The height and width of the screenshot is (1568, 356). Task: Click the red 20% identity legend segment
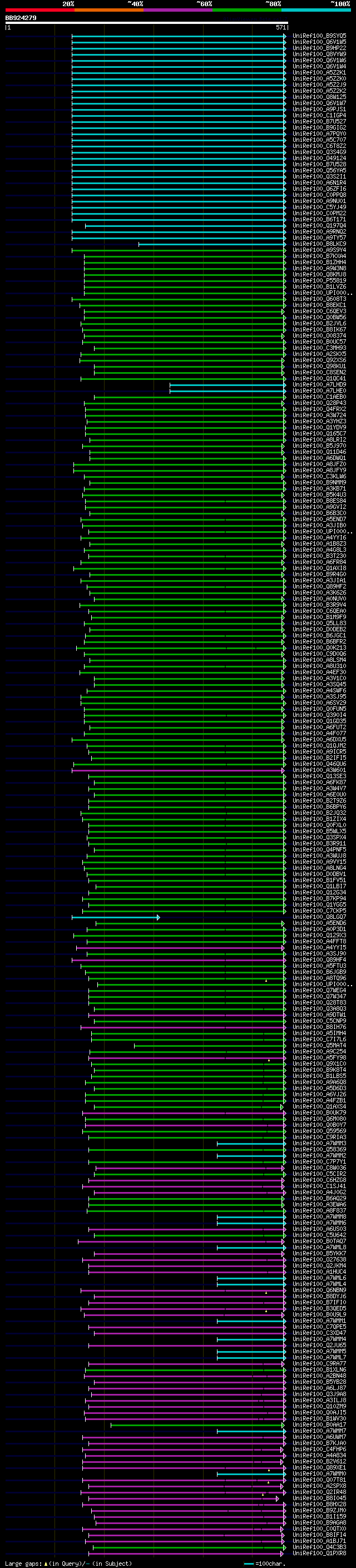pyautogui.click(x=39, y=10)
